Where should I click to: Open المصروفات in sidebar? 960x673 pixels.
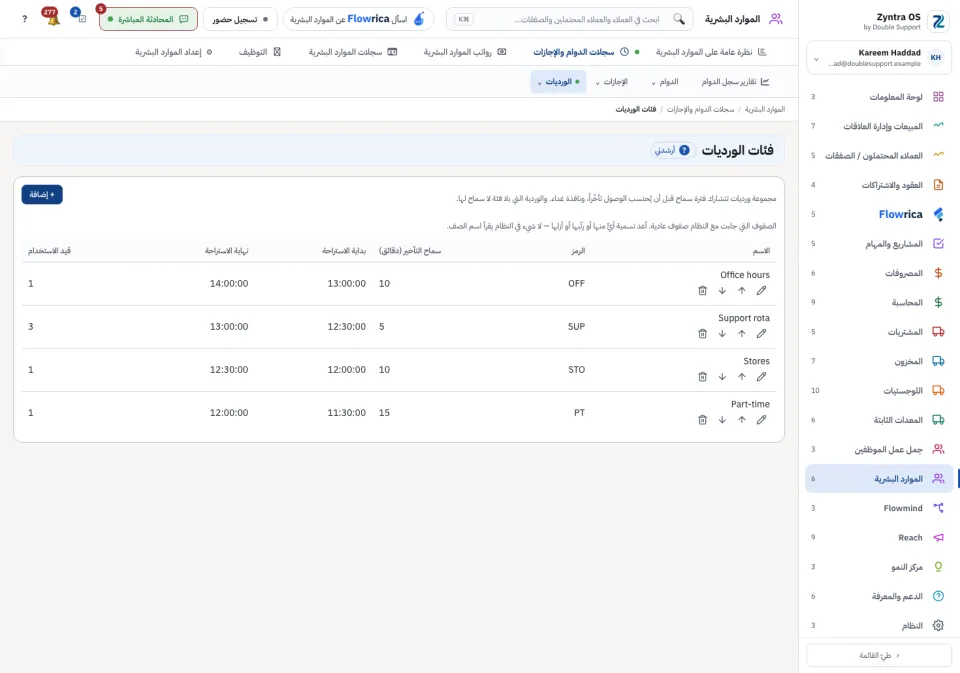[879, 273]
